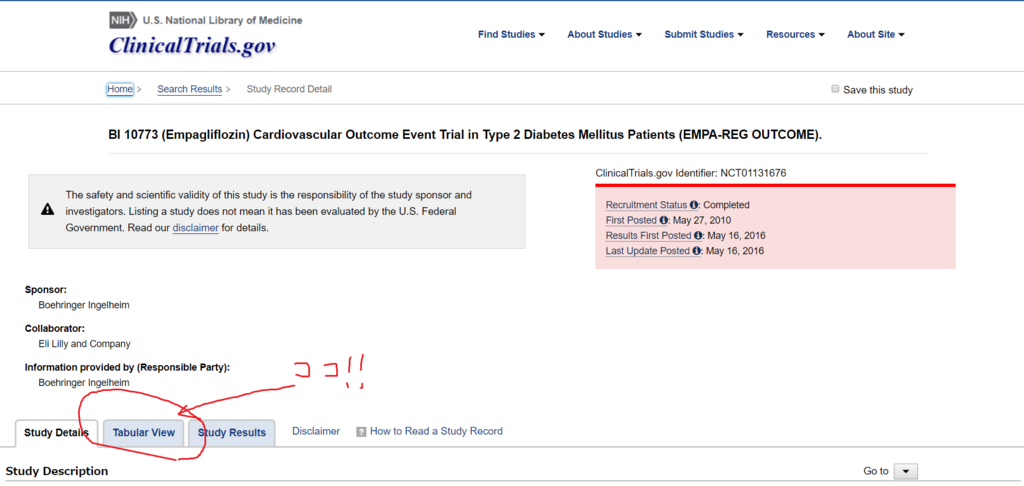Go to Home breadcrumb link
The image size is (1024, 486).
(120, 89)
